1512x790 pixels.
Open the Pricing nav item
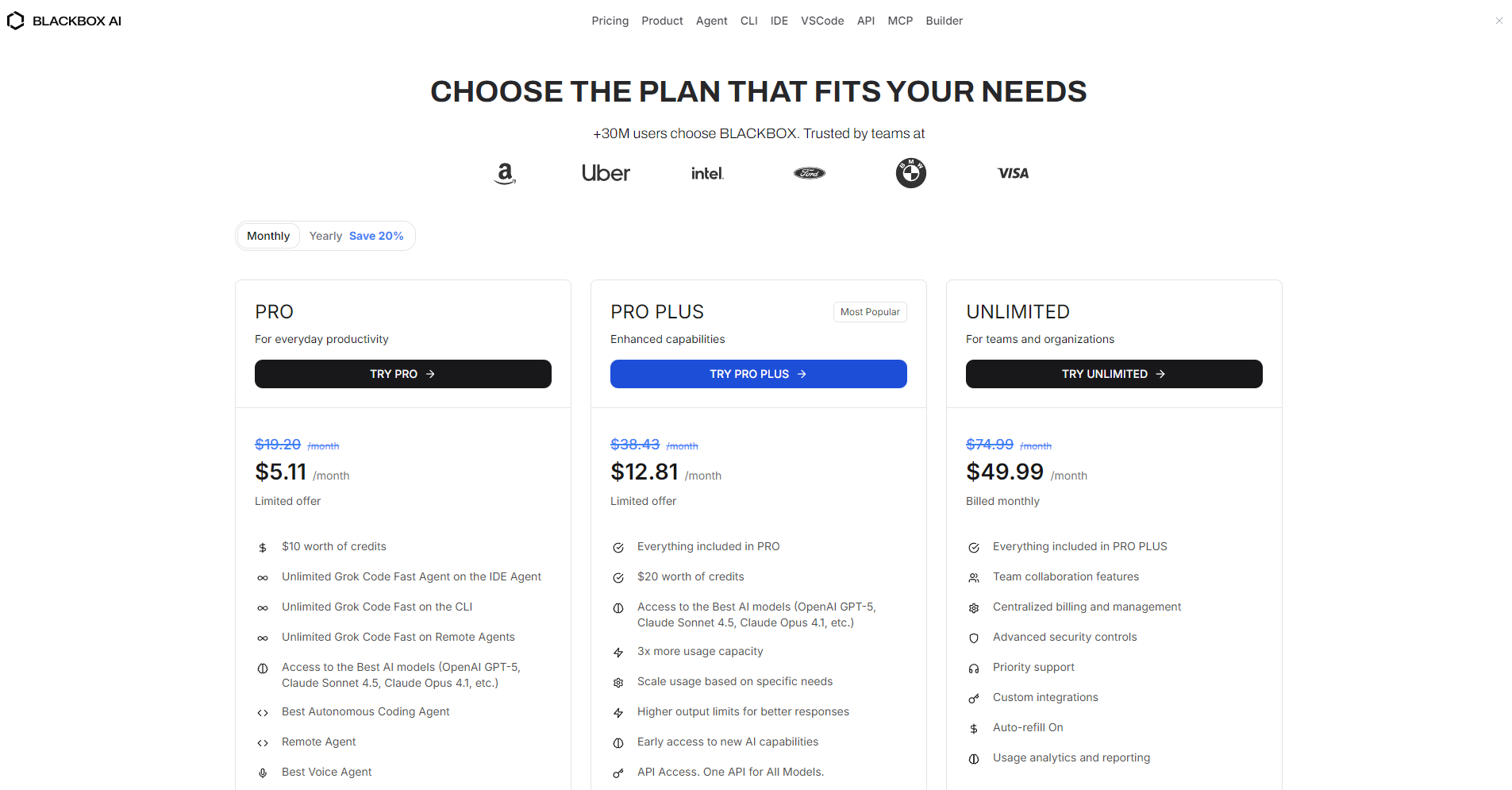pos(610,21)
